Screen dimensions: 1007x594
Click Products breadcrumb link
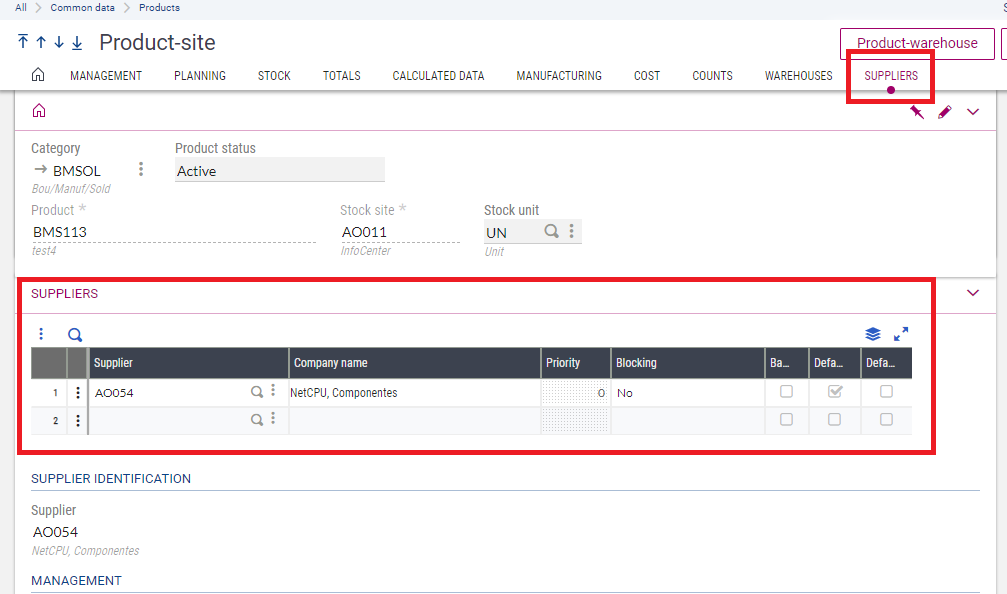159,8
